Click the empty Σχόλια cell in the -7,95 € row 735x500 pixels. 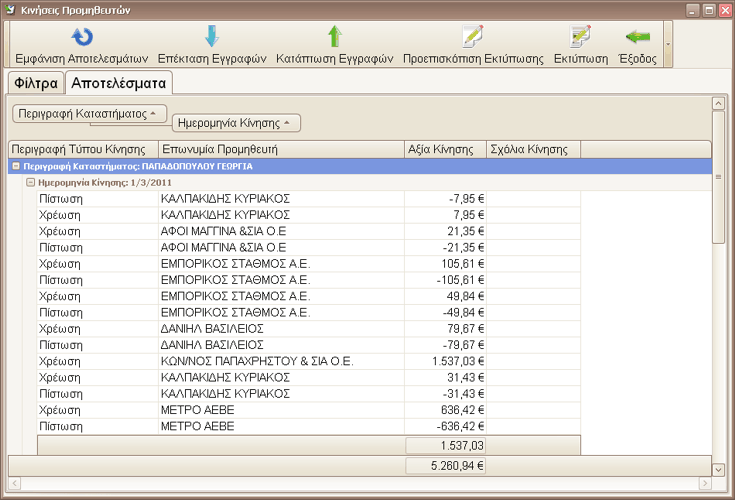pos(533,199)
